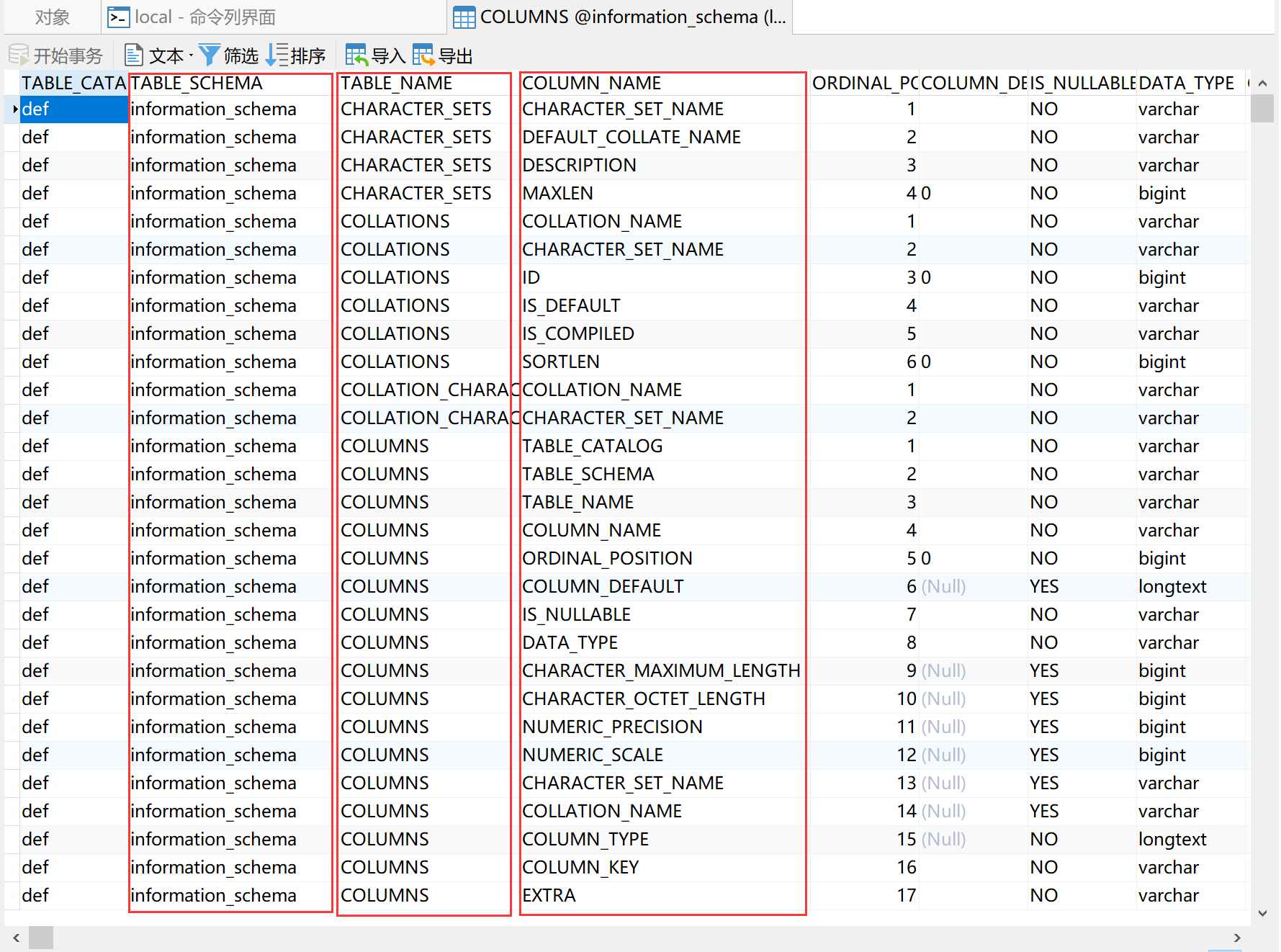Click the bigint cell in MAXLEN row
Image resolution: width=1281 pixels, height=952 pixels.
click(1190, 193)
